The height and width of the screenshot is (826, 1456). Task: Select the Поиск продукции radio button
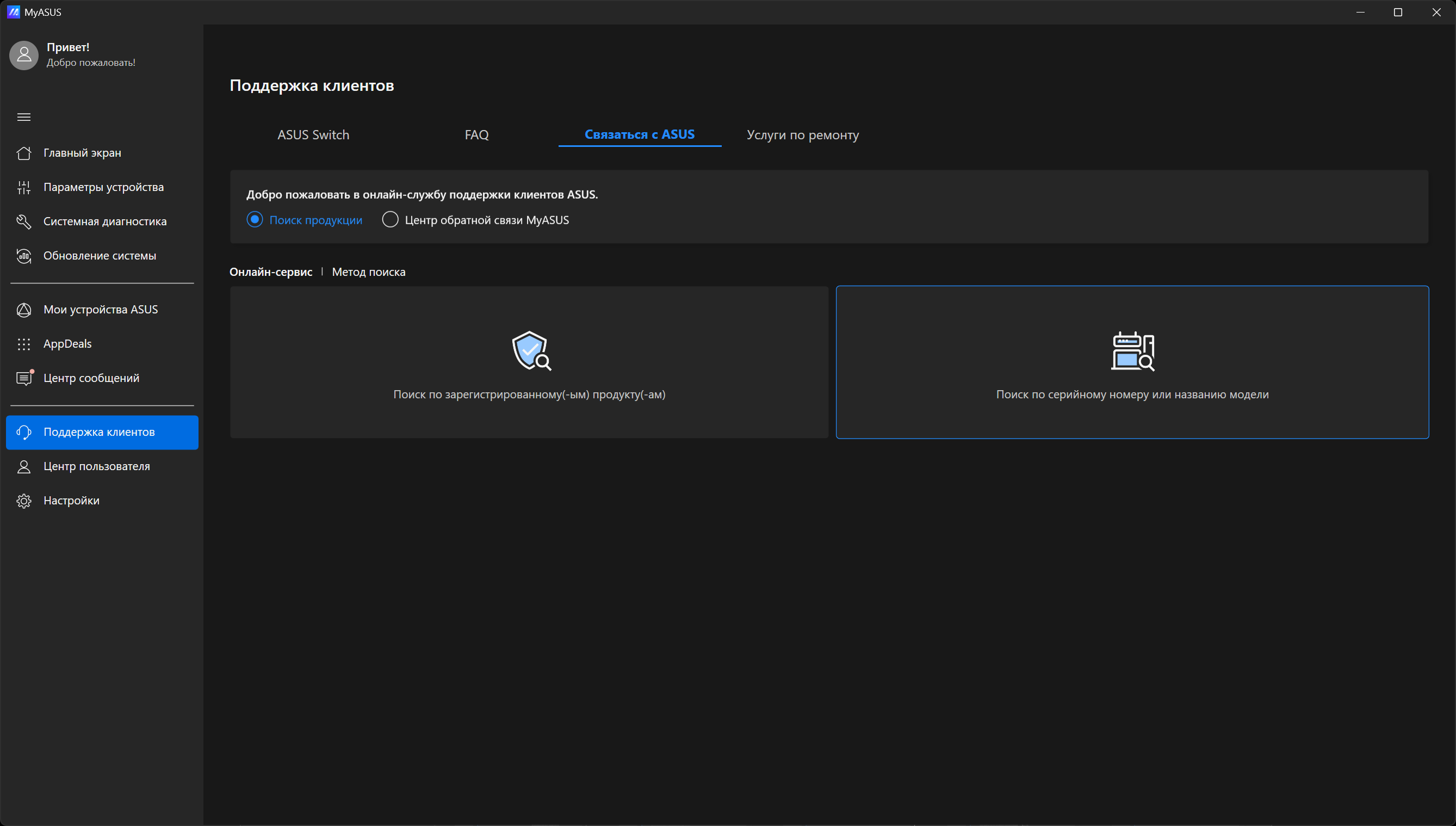[x=255, y=219]
